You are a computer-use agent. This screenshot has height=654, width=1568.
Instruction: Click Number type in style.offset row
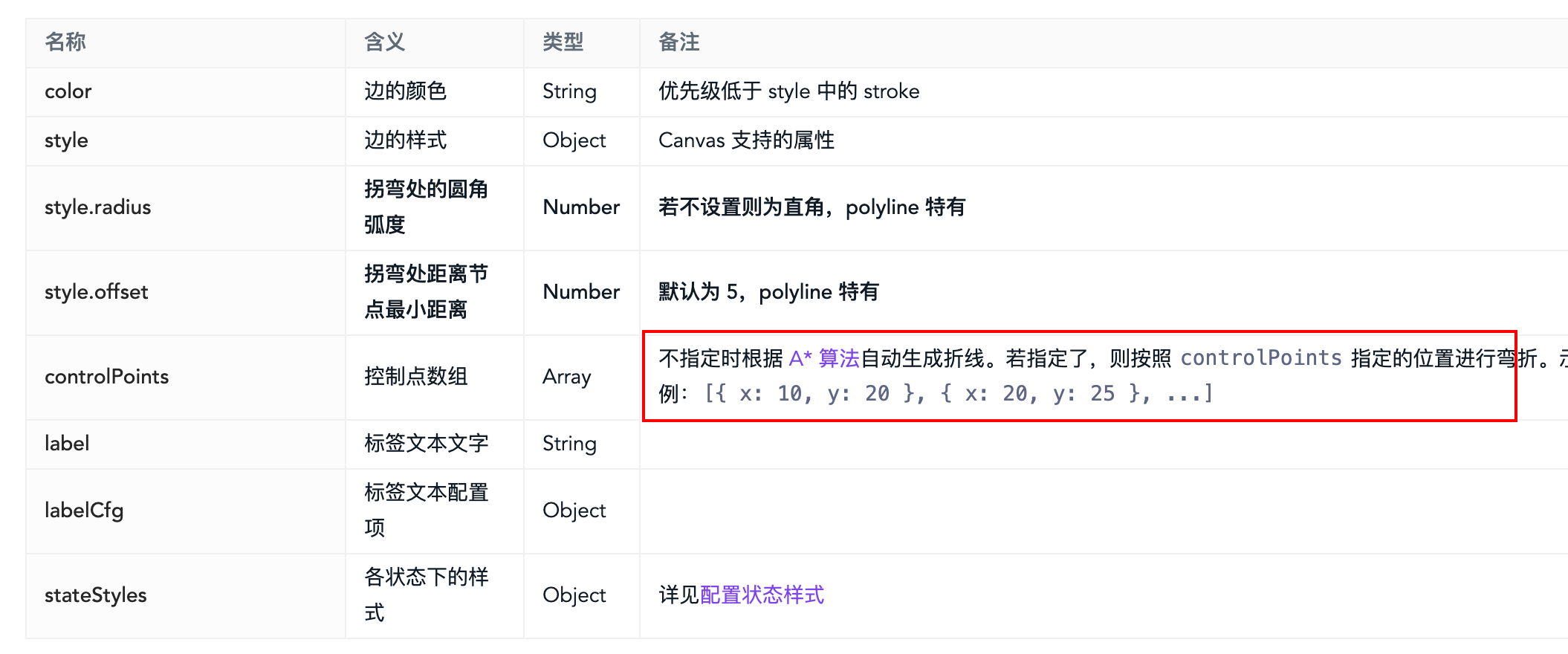click(x=581, y=292)
